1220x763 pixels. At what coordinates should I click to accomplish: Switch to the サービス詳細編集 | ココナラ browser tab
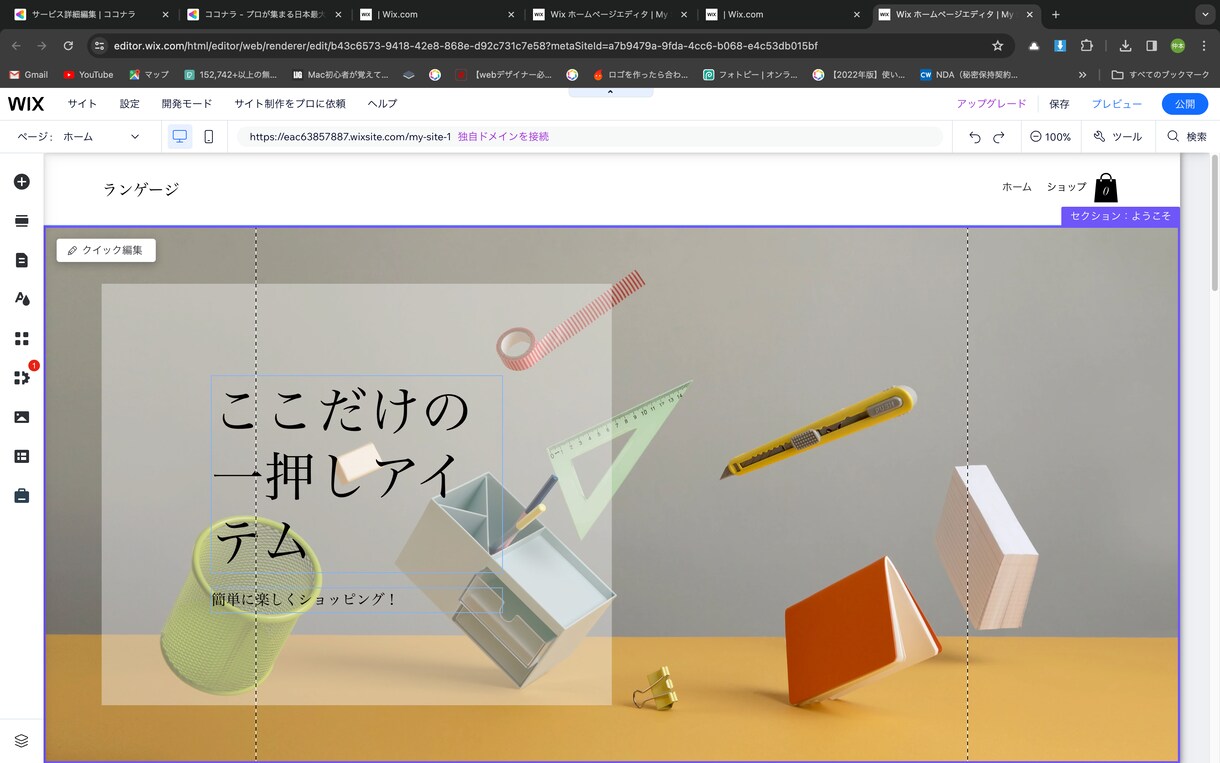(90, 15)
